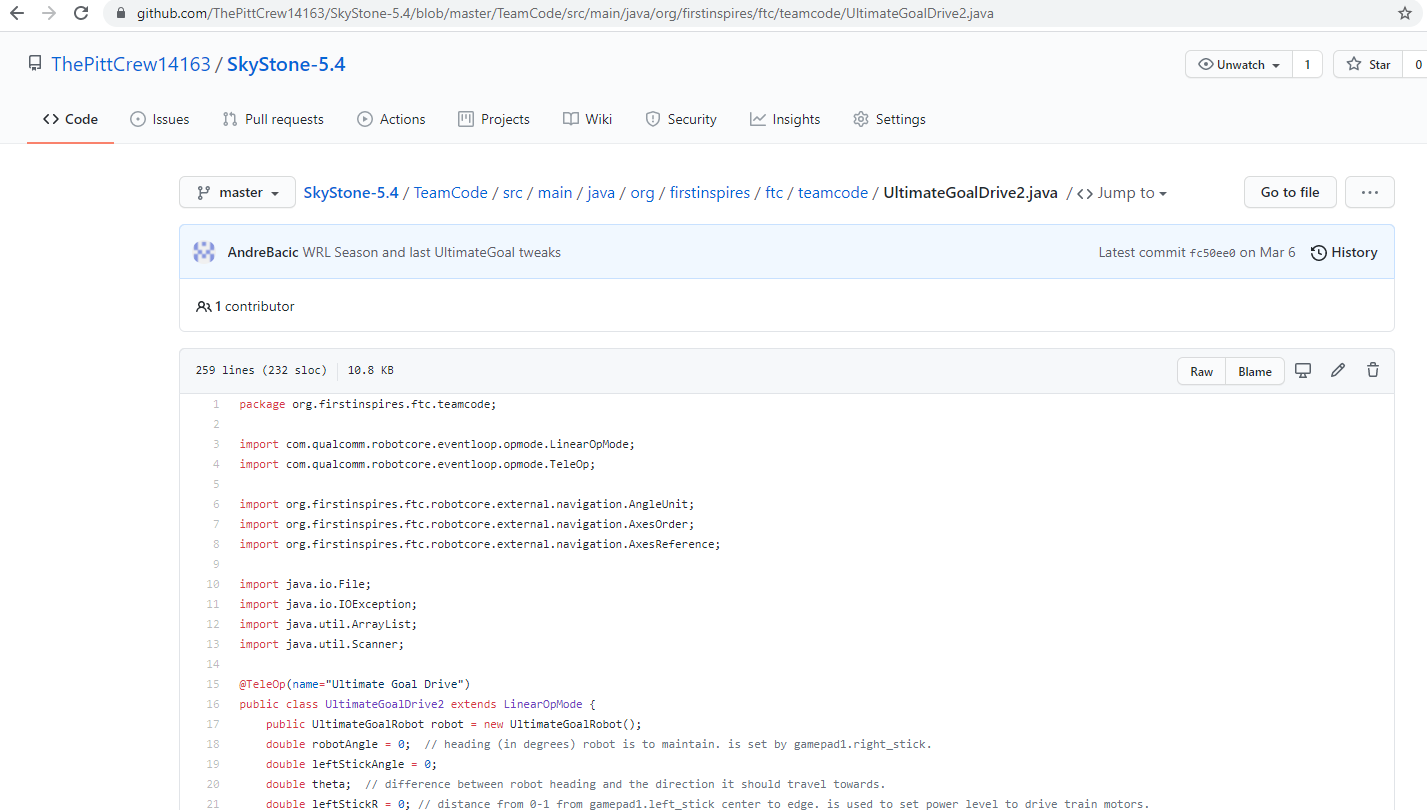1427x810 pixels.
Task: Expand the Jump to symbol dropdown
Action: click(x=1122, y=193)
